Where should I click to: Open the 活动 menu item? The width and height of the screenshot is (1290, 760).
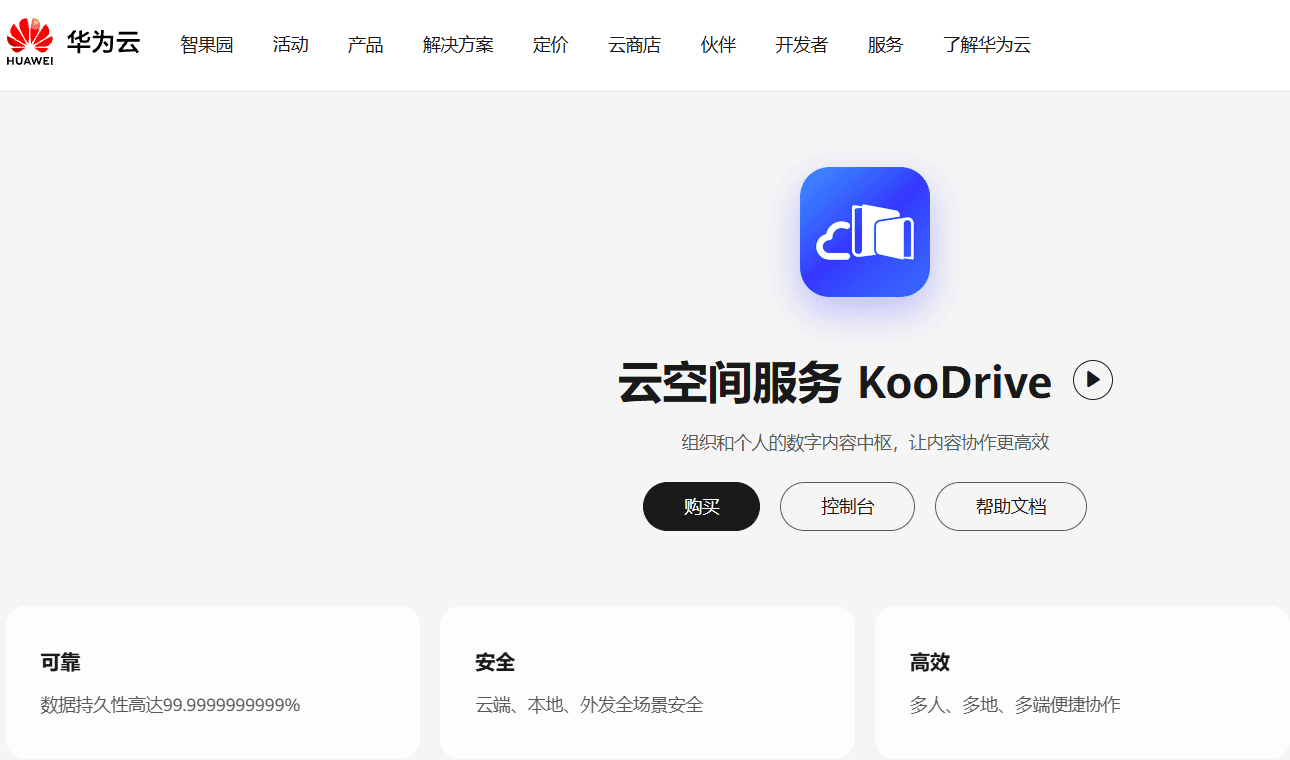tap(291, 45)
